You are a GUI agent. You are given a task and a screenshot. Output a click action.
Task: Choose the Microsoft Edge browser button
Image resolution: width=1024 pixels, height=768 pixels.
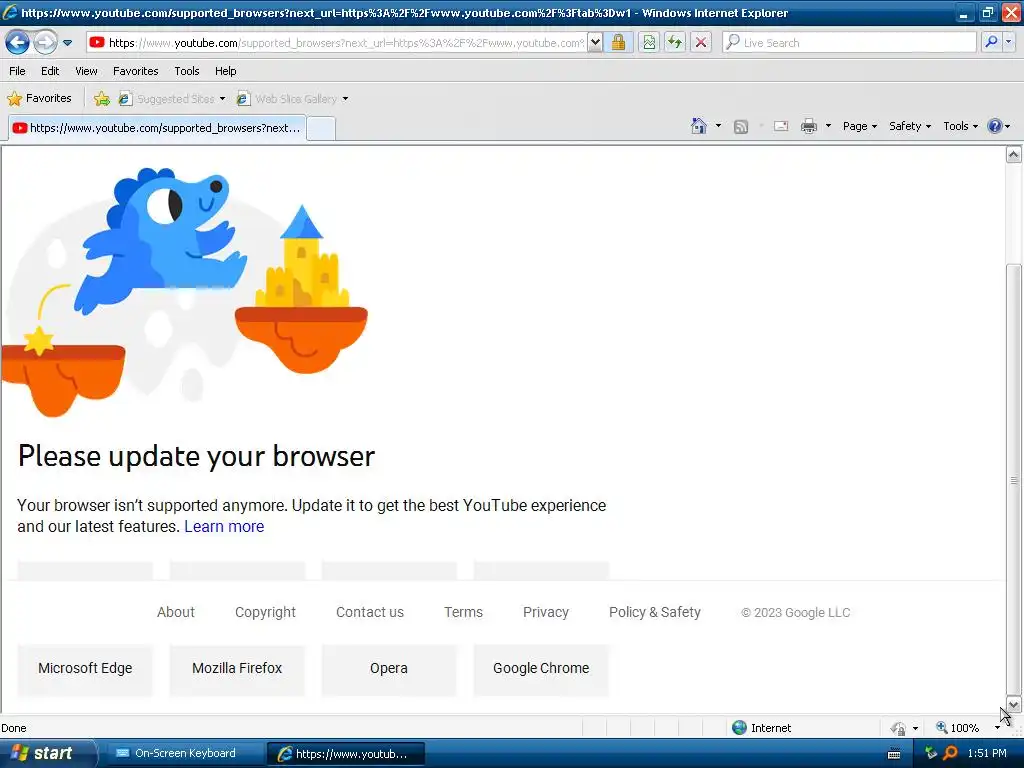click(85, 669)
